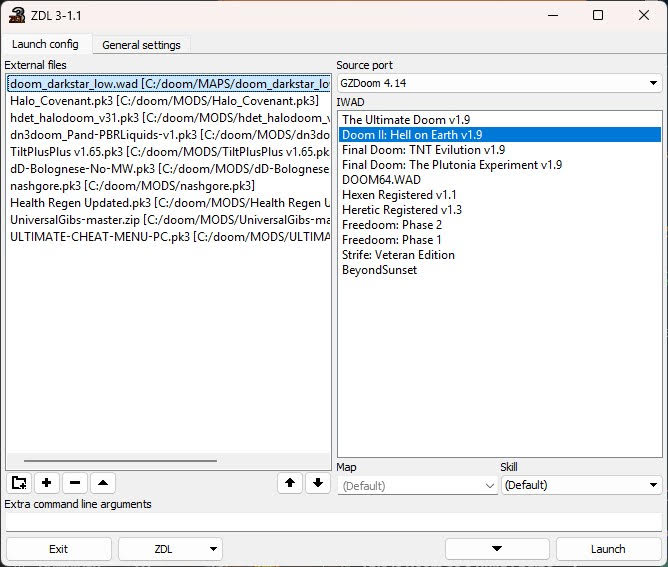Click the Launch button
The width and height of the screenshot is (668, 567).
(608, 549)
